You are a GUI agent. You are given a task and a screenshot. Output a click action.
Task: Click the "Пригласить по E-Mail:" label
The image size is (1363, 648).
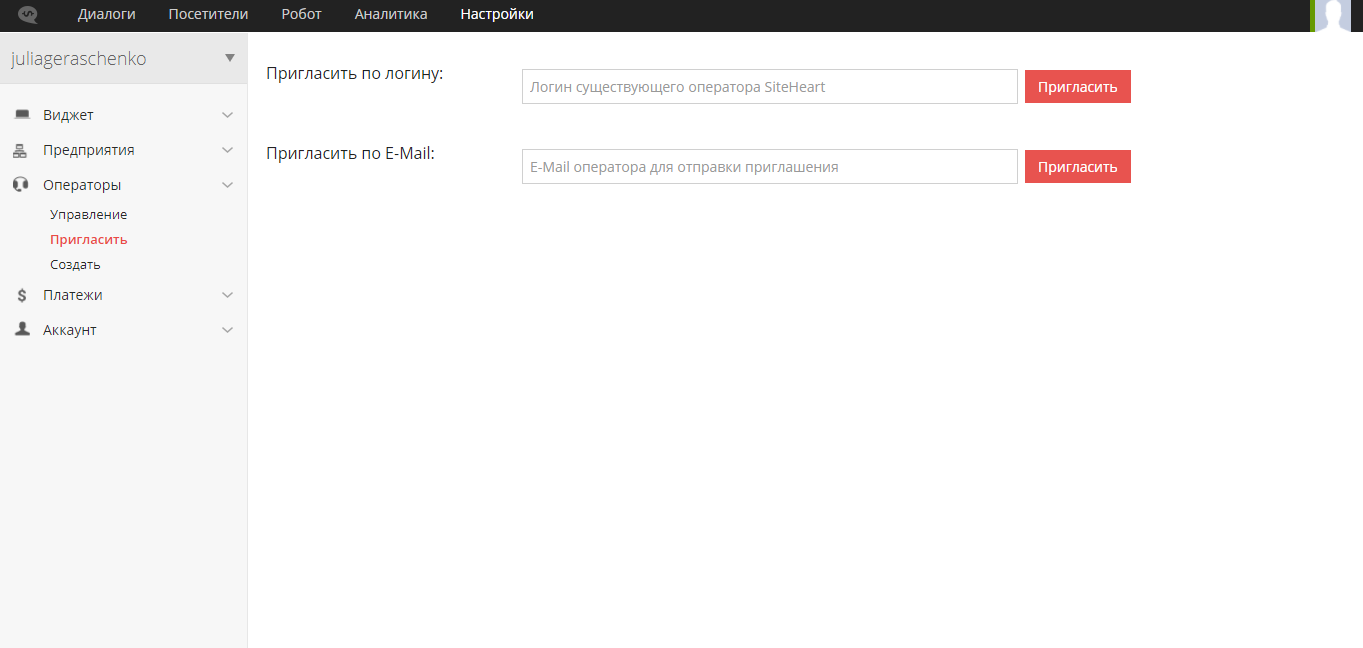tap(350, 154)
